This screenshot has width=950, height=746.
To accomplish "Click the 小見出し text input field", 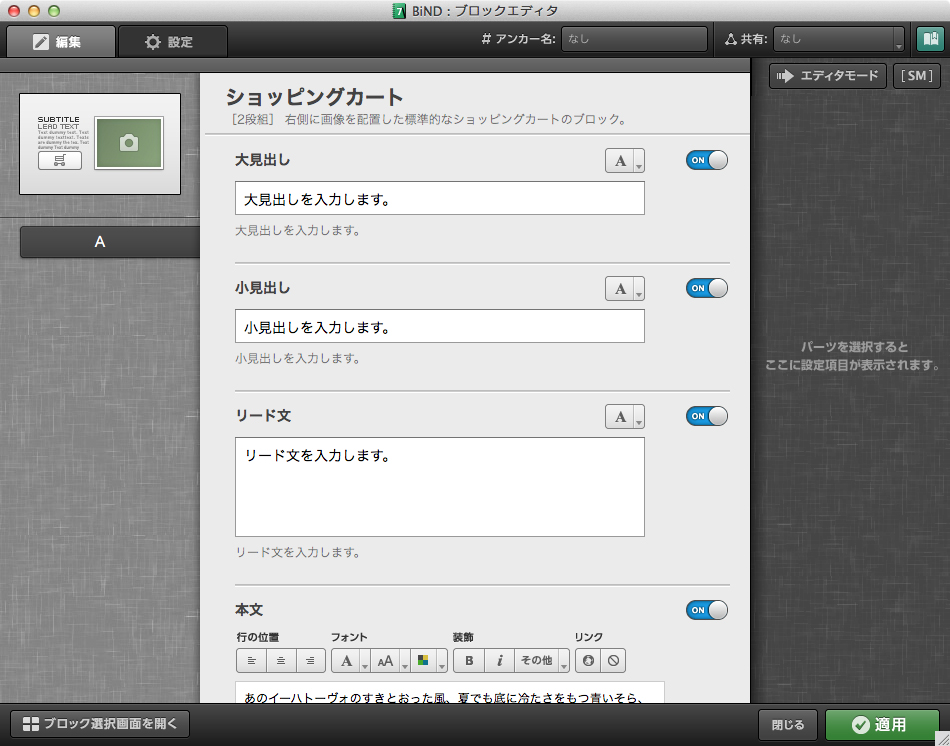I will point(440,326).
